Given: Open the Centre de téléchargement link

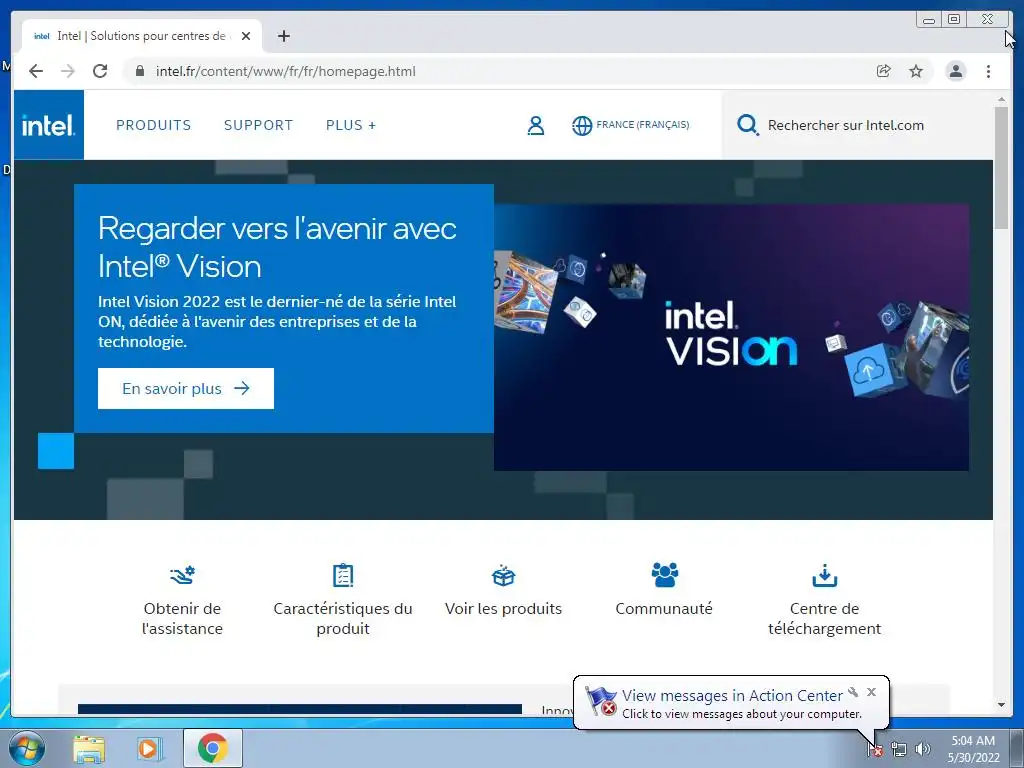Looking at the screenshot, I should 825,618.
